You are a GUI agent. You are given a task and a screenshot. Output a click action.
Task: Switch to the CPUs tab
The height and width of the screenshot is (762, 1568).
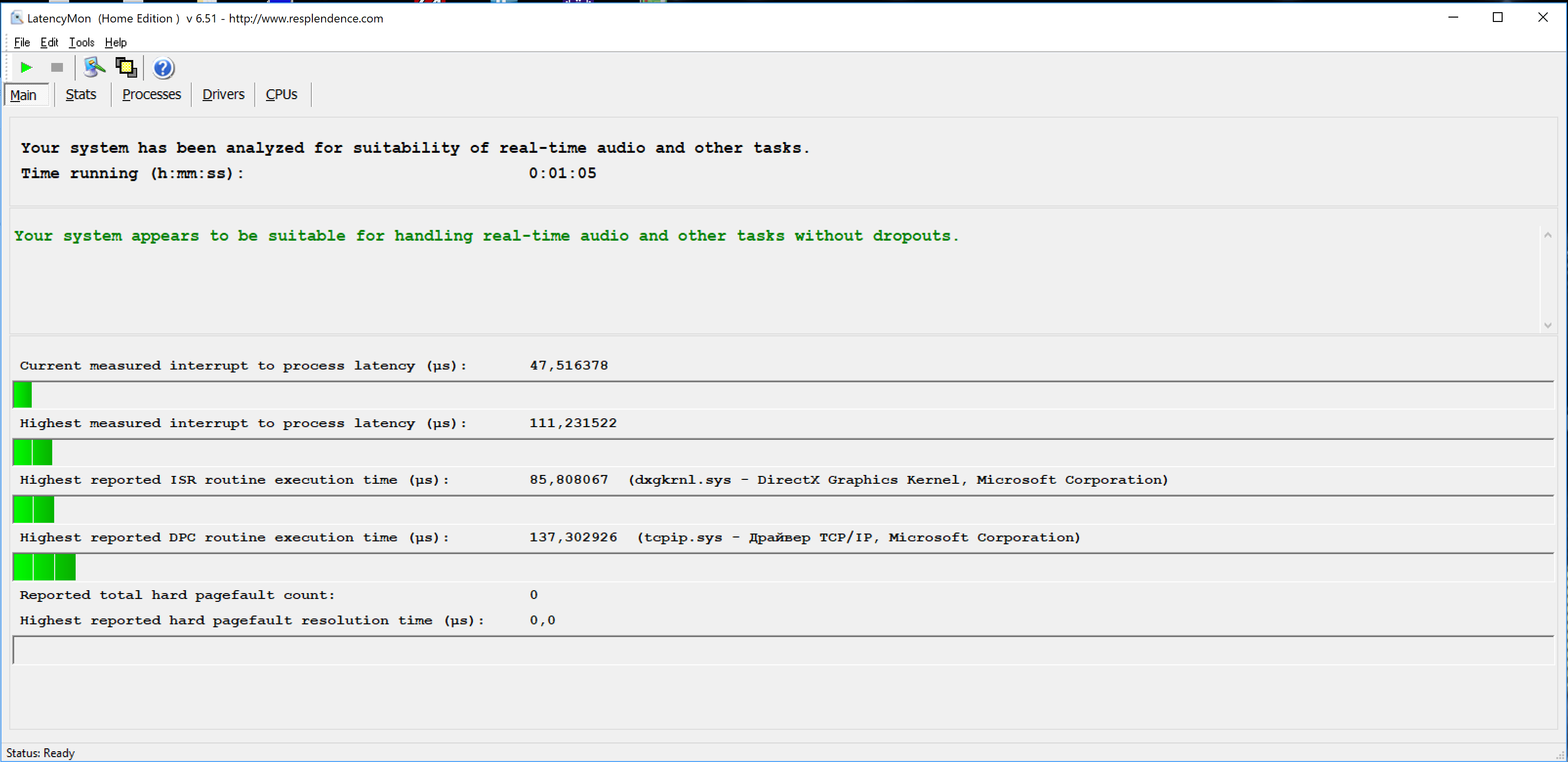281,94
